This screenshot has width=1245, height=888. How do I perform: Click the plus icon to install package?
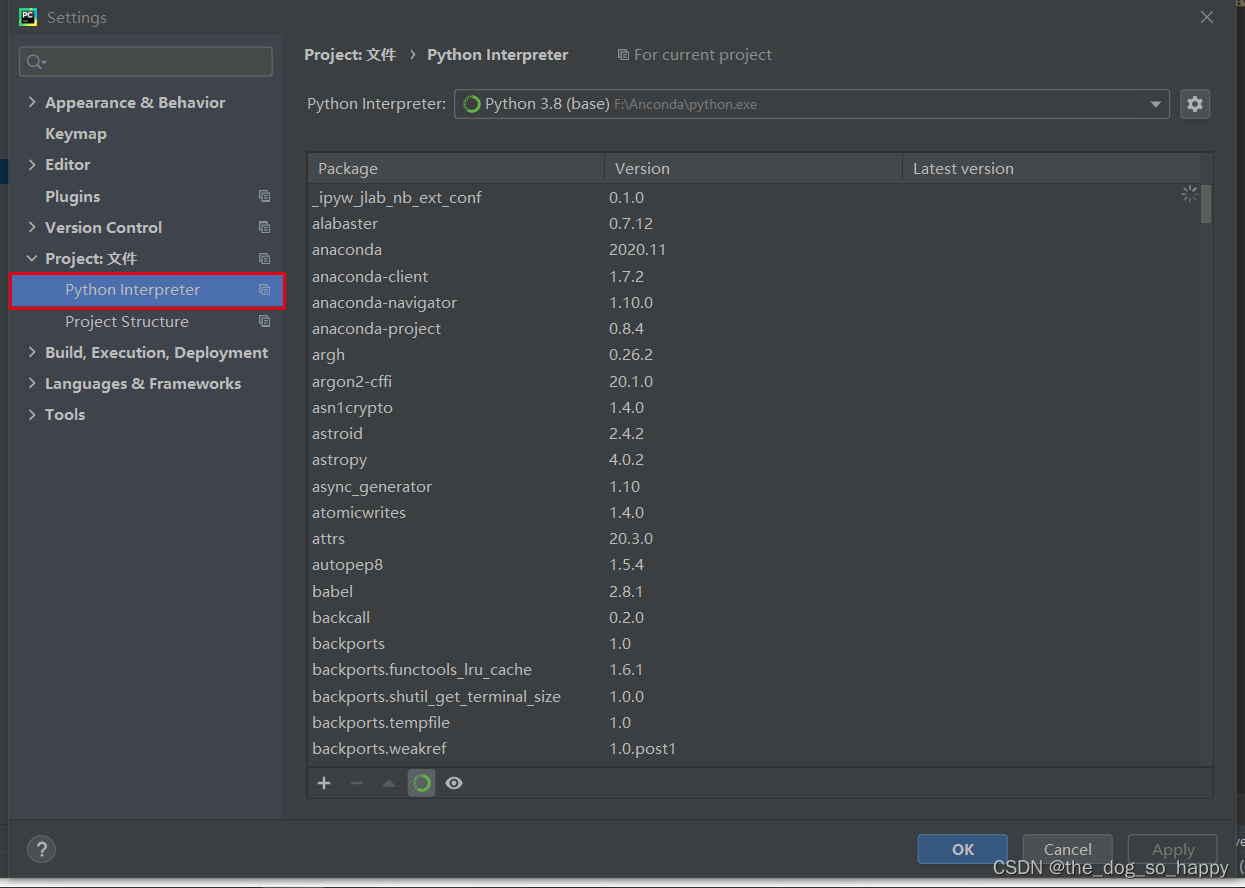click(324, 783)
